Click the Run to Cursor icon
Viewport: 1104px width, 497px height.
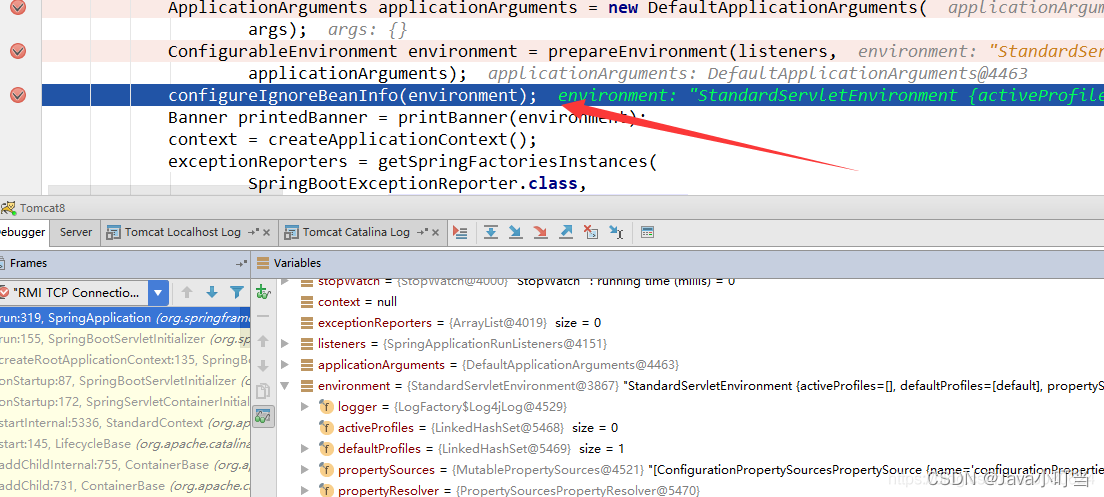click(x=616, y=232)
